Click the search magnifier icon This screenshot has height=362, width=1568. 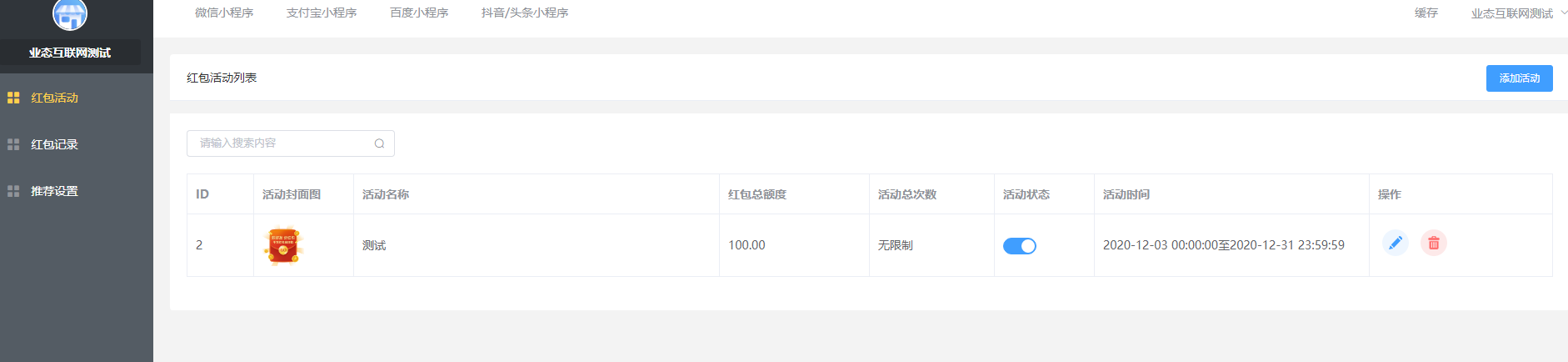pos(379,143)
